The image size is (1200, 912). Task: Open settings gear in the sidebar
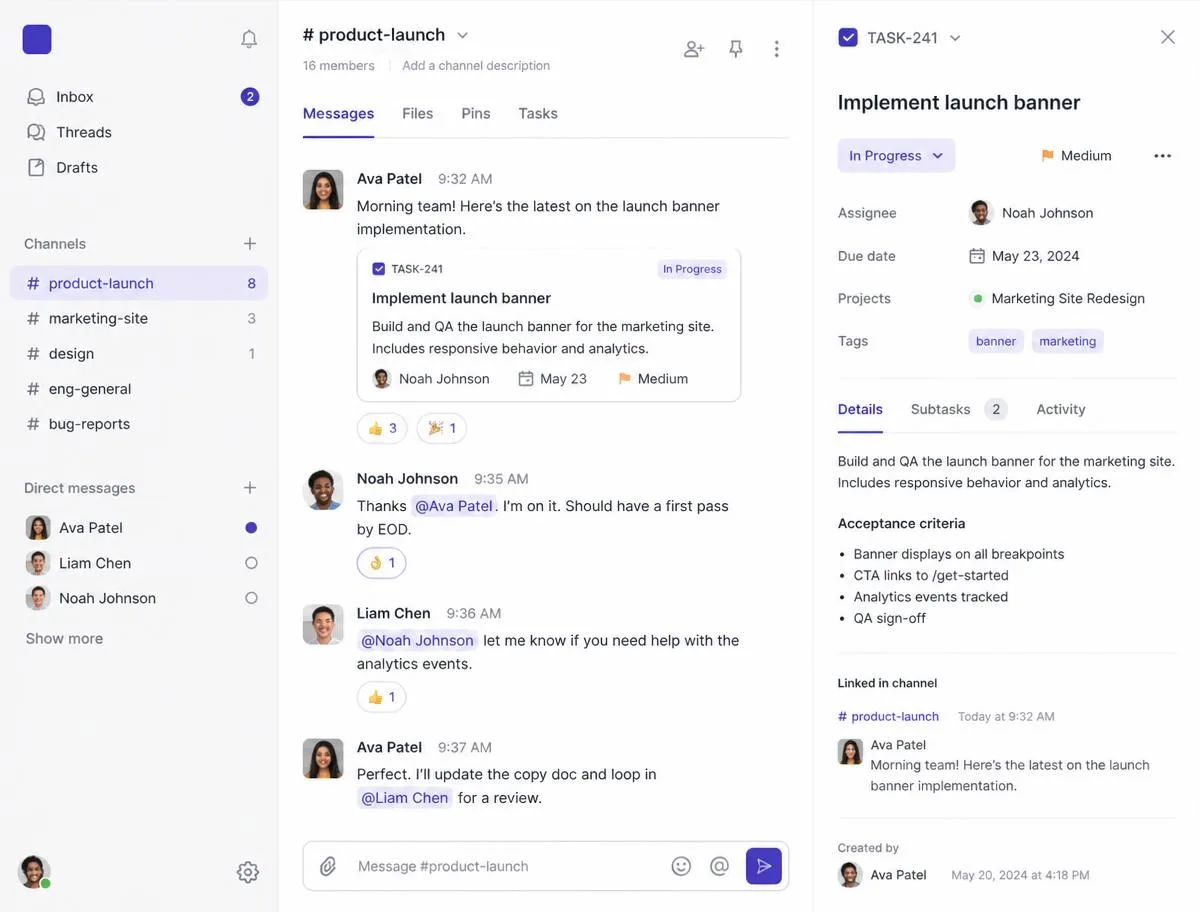tap(248, 872)
